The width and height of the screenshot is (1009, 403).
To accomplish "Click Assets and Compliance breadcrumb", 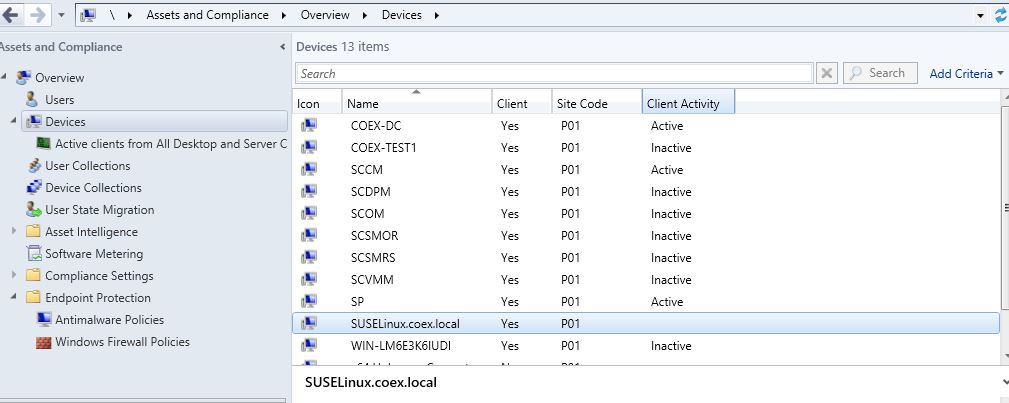I will coord(207,15).
